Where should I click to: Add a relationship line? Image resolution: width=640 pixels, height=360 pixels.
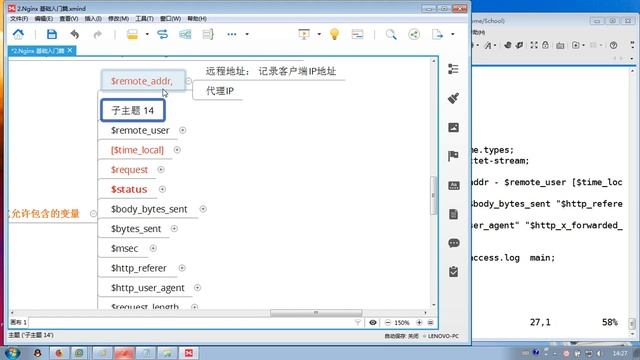click(162, 34)
